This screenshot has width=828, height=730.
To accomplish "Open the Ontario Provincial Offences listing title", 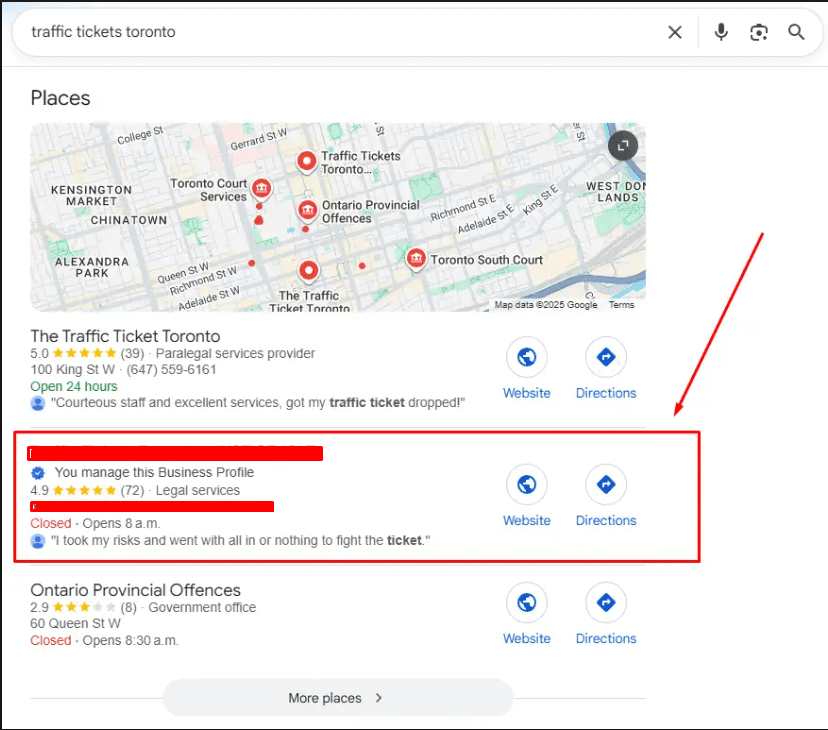I will [x=135, y=590].
